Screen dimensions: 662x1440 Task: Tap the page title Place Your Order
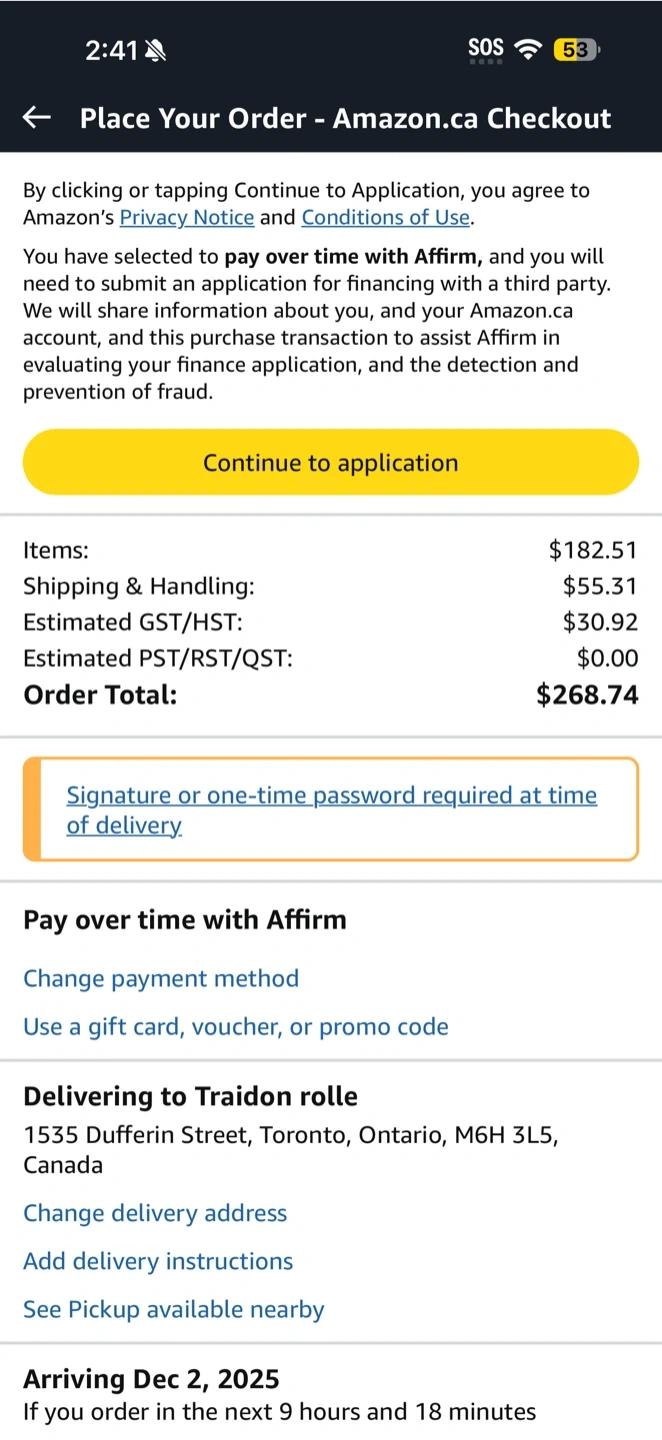click(345, 118)
